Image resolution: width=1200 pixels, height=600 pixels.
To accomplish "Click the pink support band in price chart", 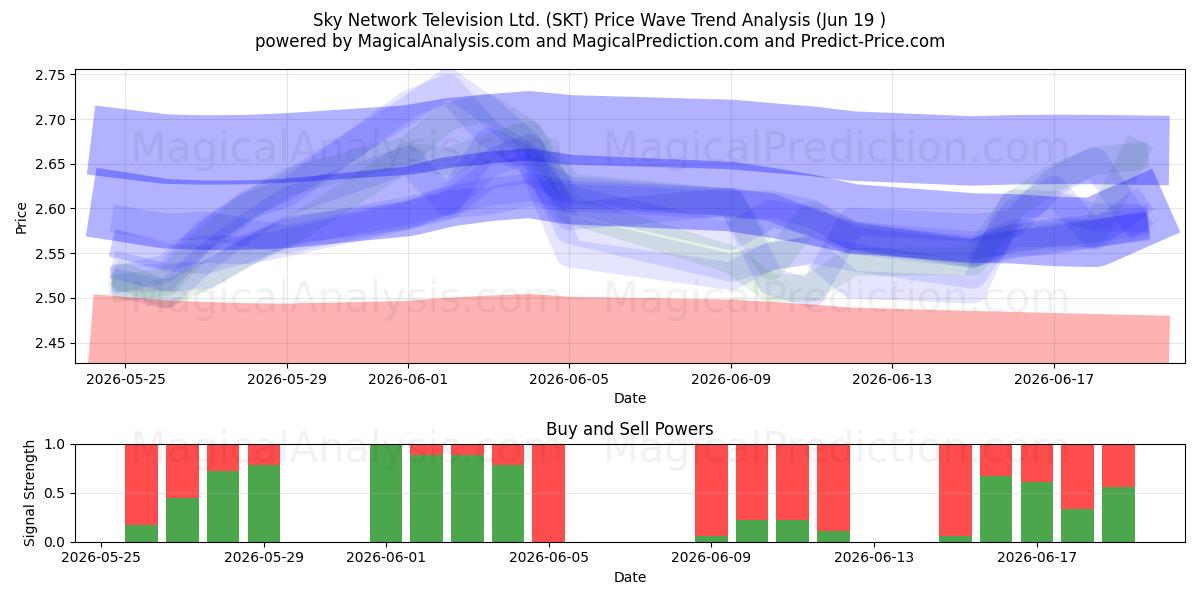I will 630,330.
